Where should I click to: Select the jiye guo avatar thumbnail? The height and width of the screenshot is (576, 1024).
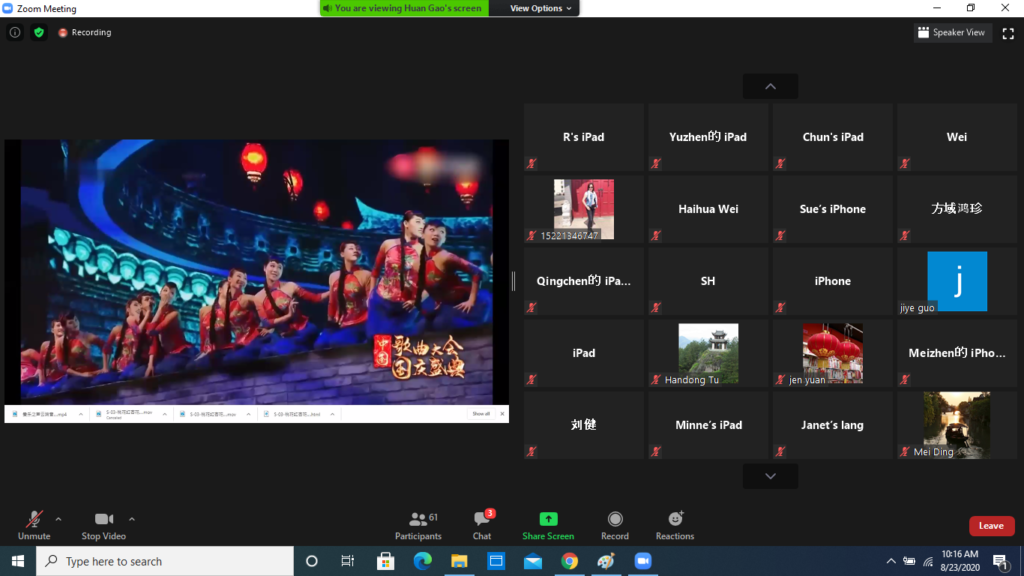(x=957, y=281)
